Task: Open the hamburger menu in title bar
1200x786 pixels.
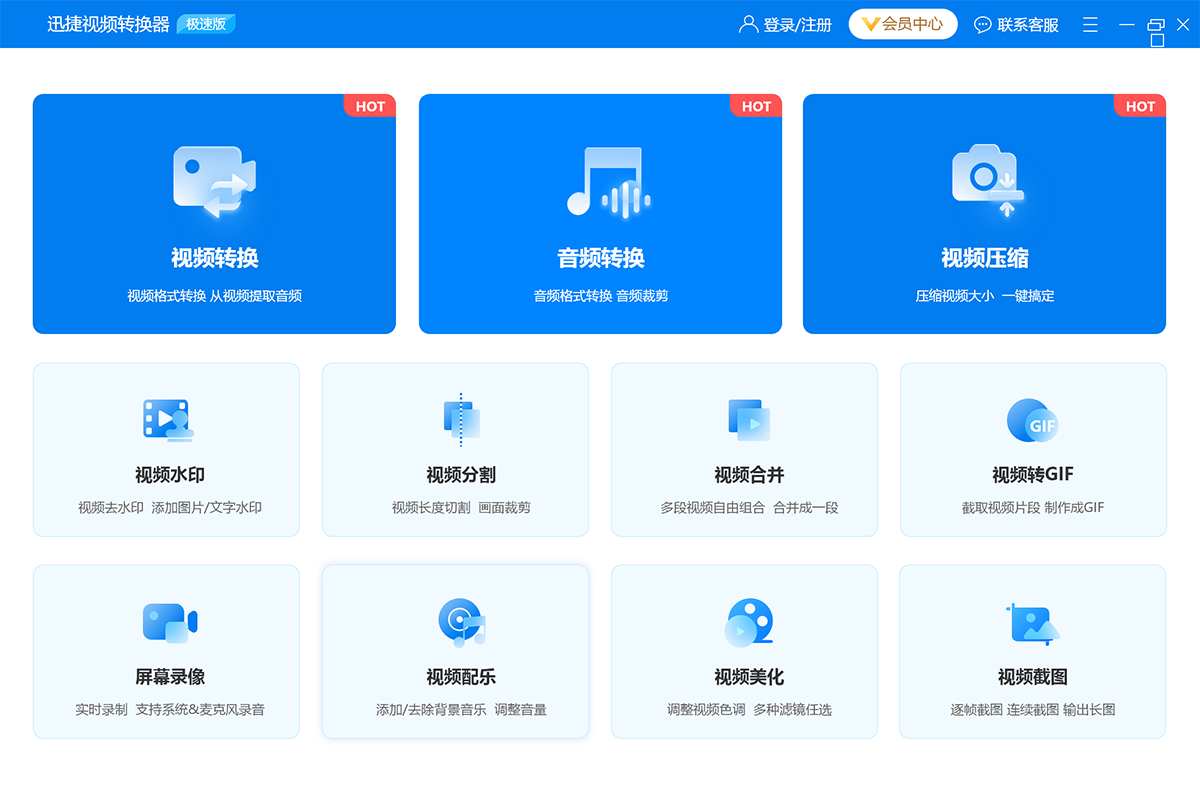Action: coord(1090,24)
